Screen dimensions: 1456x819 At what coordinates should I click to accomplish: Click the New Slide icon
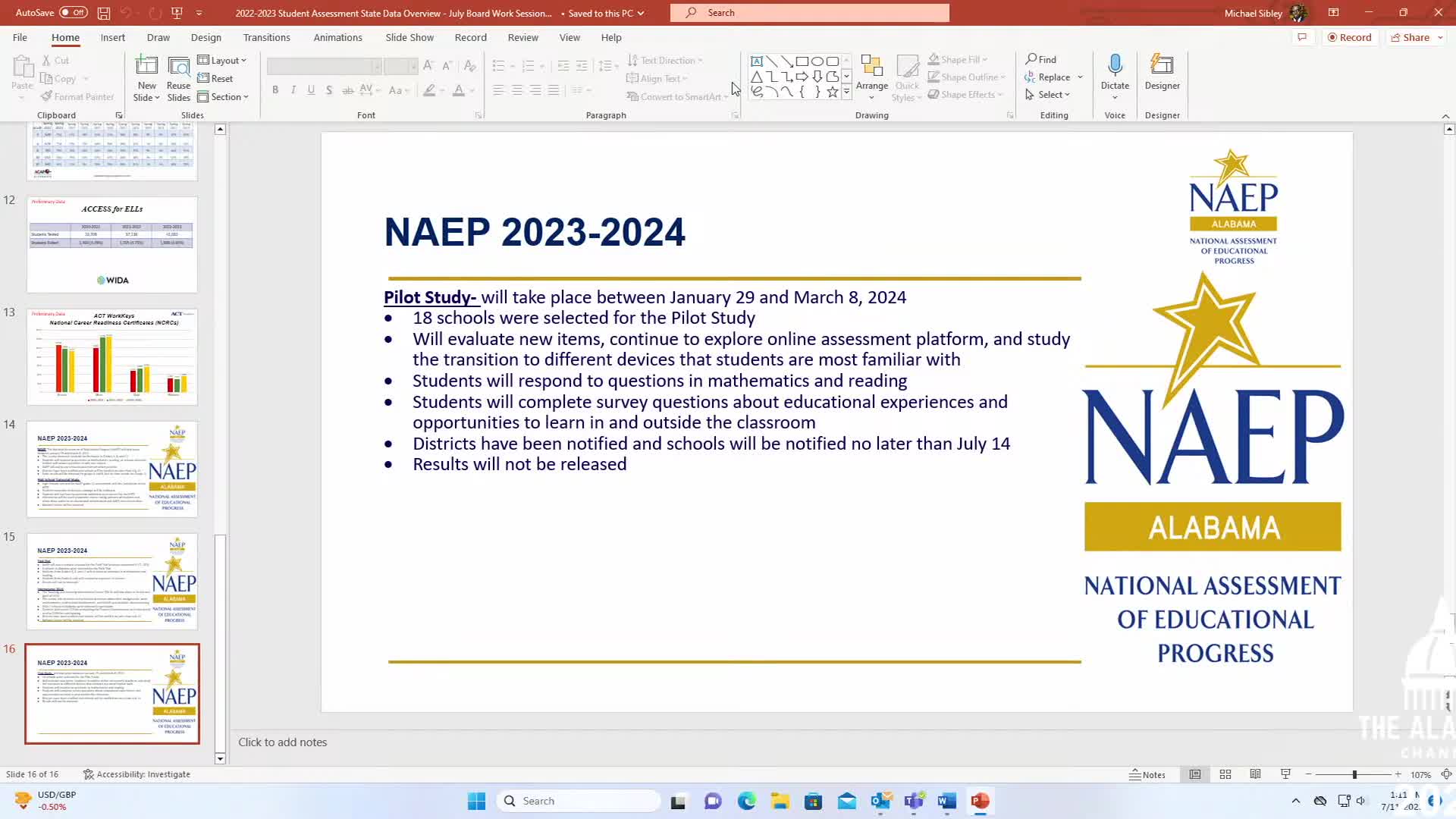(146, 66)
